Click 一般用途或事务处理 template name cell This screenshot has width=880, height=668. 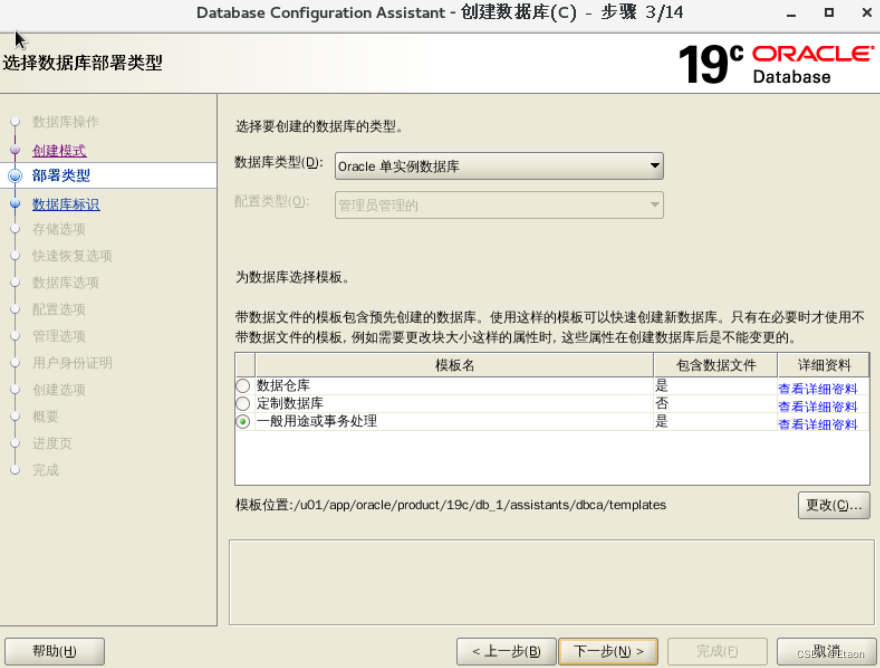[454, 422]
